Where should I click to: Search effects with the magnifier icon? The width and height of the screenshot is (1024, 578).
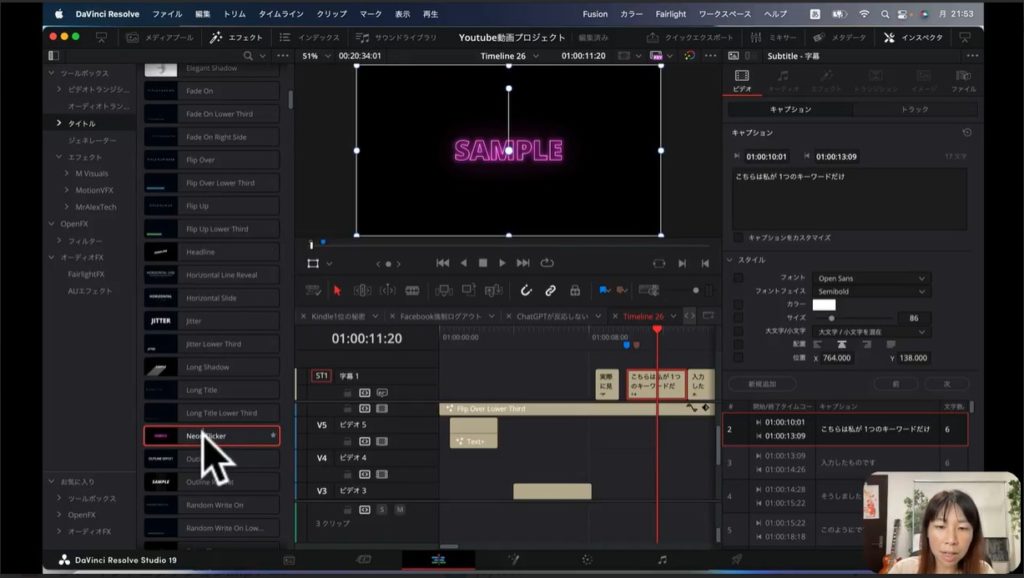(248, 56)
